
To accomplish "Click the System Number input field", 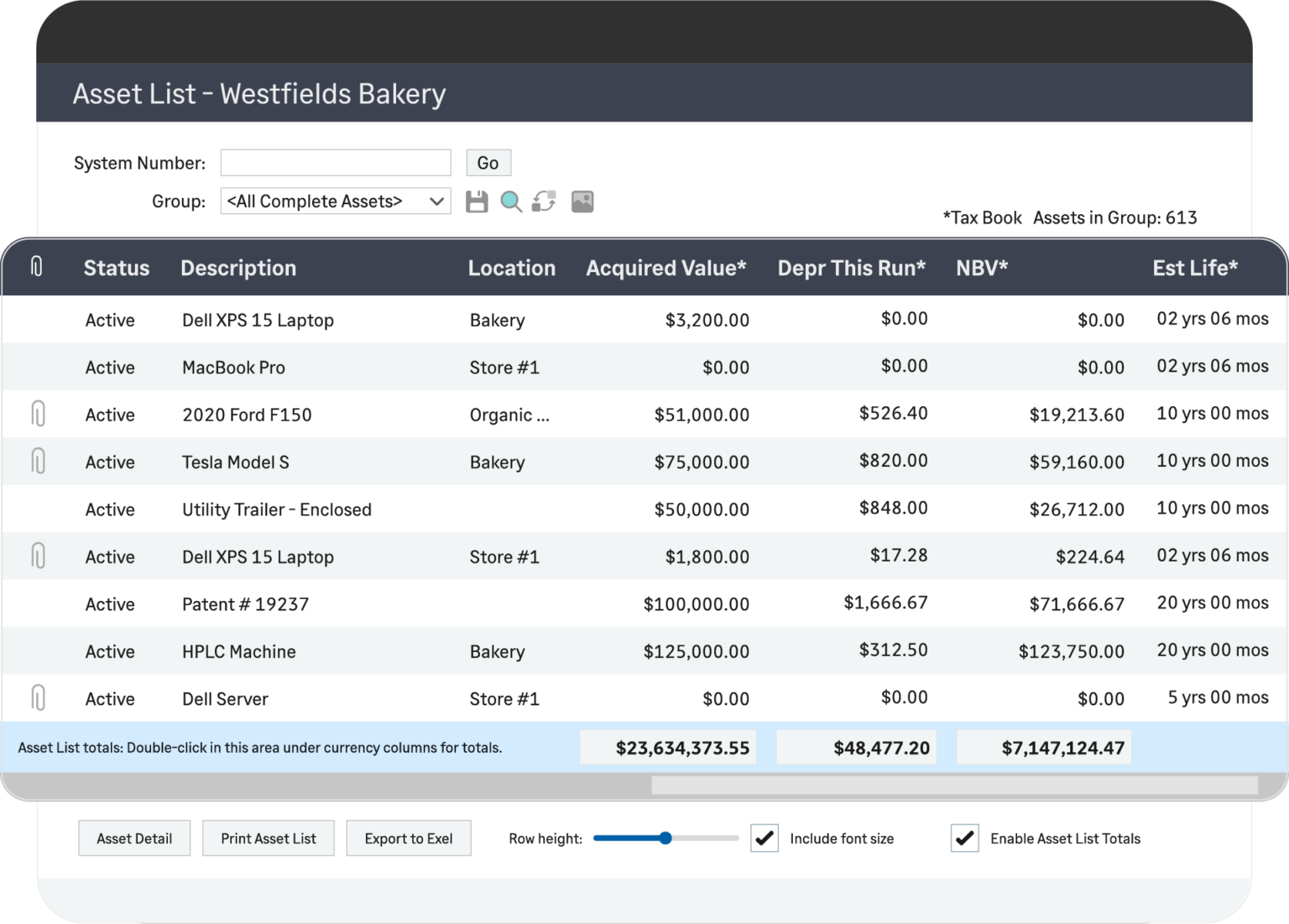I will (335, 162).
